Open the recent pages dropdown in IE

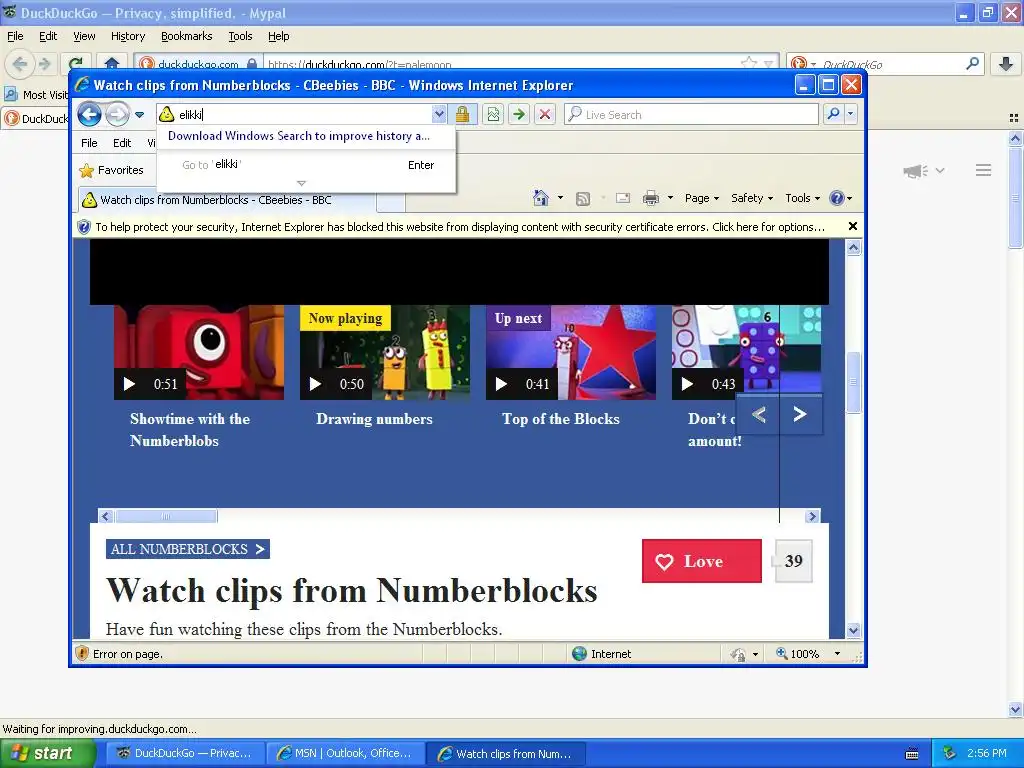pos(139,115)
